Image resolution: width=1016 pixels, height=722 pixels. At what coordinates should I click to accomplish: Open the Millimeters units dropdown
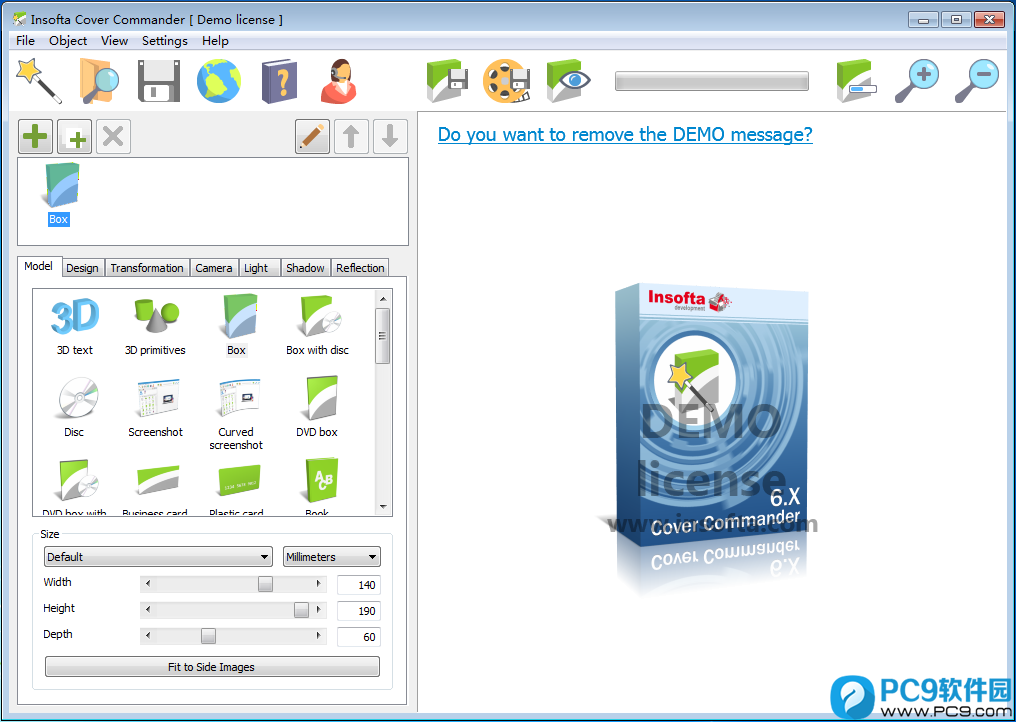[x=332, y=557]
